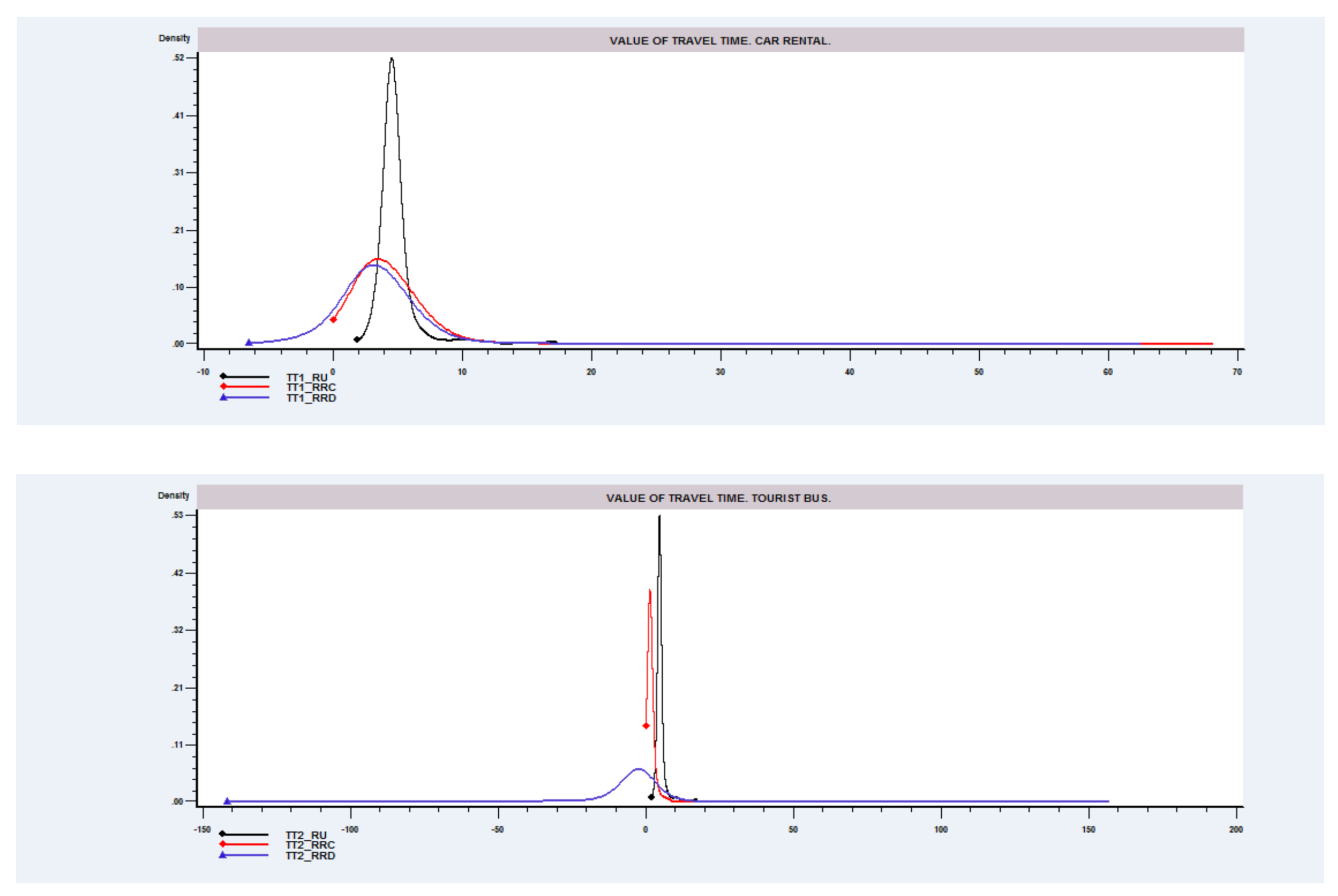Click the red diamond icon in the TT2_RRC legend
Image resolution: width=1338 pixels, height=896 pixels.
(223, 844)
